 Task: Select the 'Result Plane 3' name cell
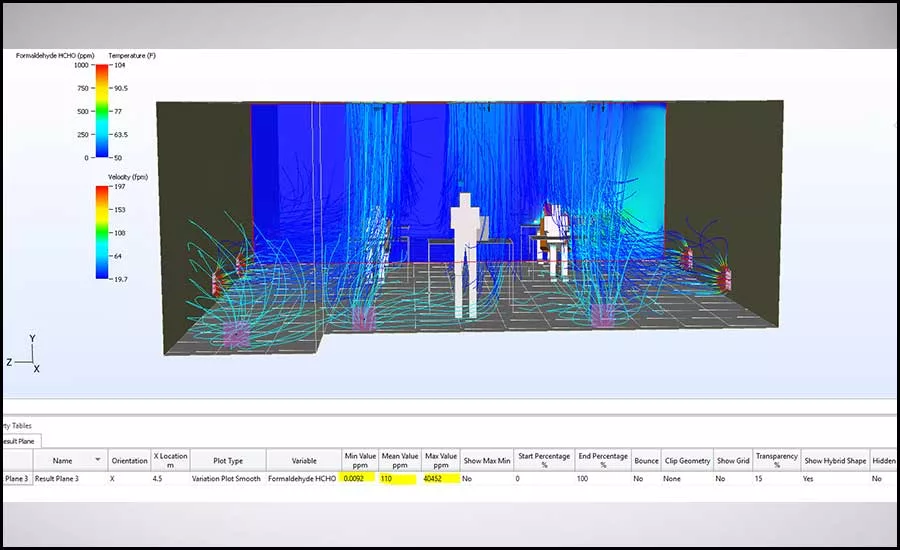pos(70,478)
